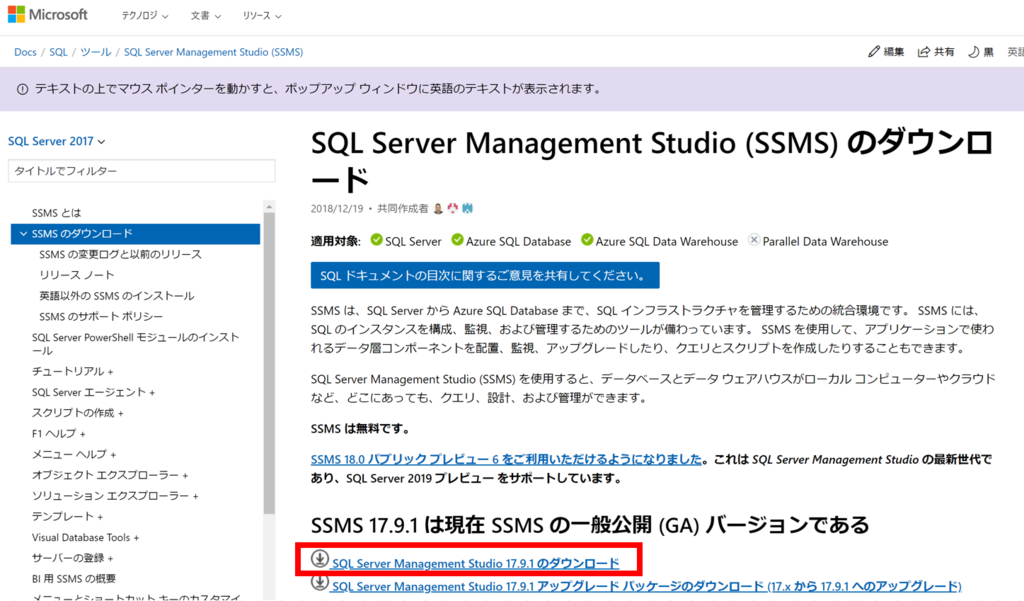Click the sidebar scrollbar up arrow
This screenshot has height=601, width=1024.
tap(269, 207)
